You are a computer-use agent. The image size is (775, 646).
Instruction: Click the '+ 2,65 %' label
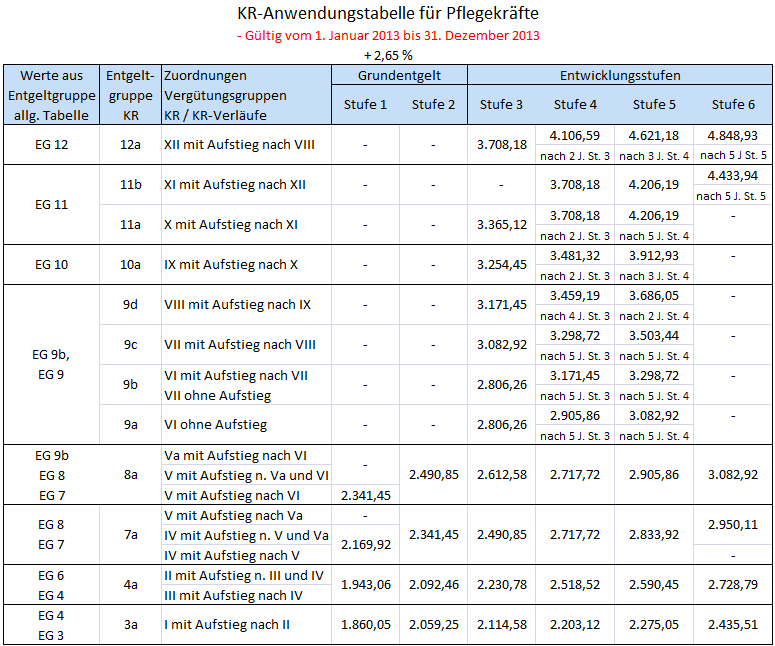388,55
